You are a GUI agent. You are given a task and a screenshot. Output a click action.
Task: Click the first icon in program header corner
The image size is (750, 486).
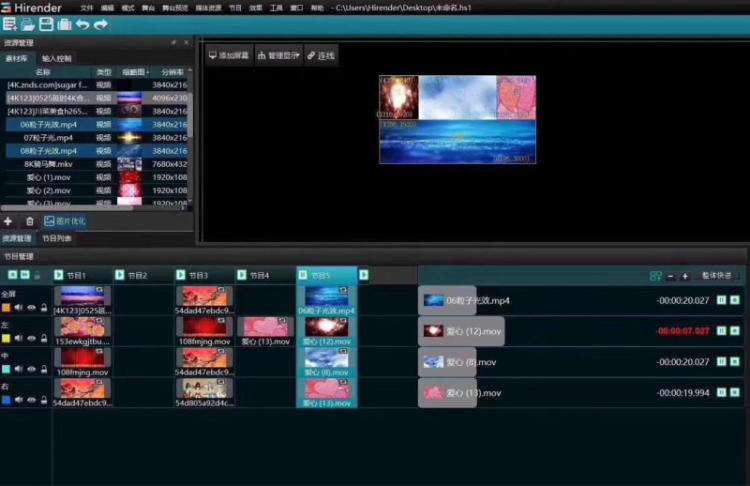[x=12, y=275]
